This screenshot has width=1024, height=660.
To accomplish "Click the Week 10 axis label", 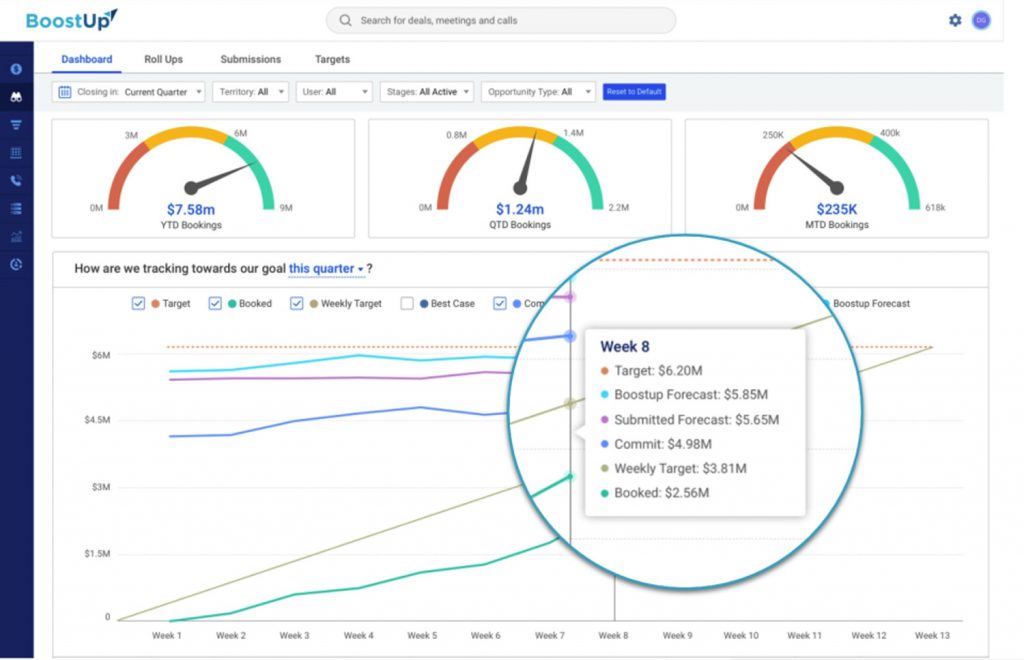I will pyautogui.click(x=741, y=635).
